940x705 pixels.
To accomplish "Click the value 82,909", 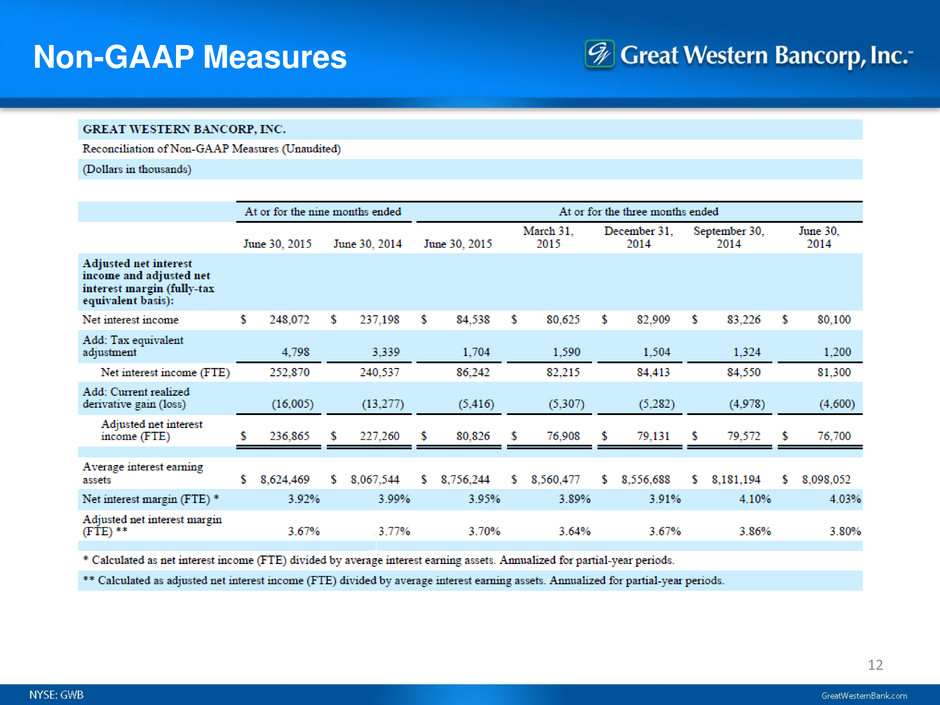I will (653, 320).
